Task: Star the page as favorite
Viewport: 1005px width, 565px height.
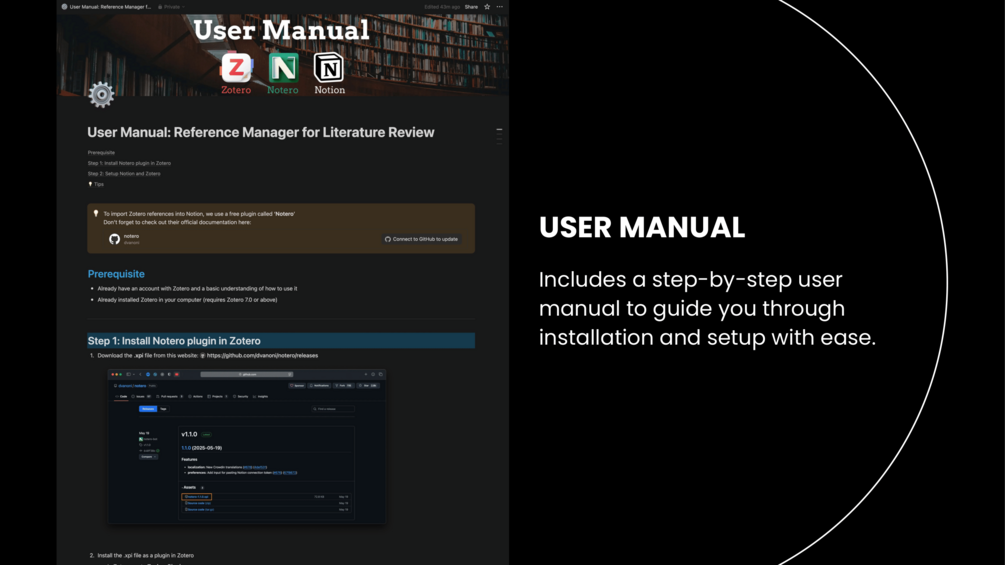Action: pyautogui.click(x=487, y=7)
